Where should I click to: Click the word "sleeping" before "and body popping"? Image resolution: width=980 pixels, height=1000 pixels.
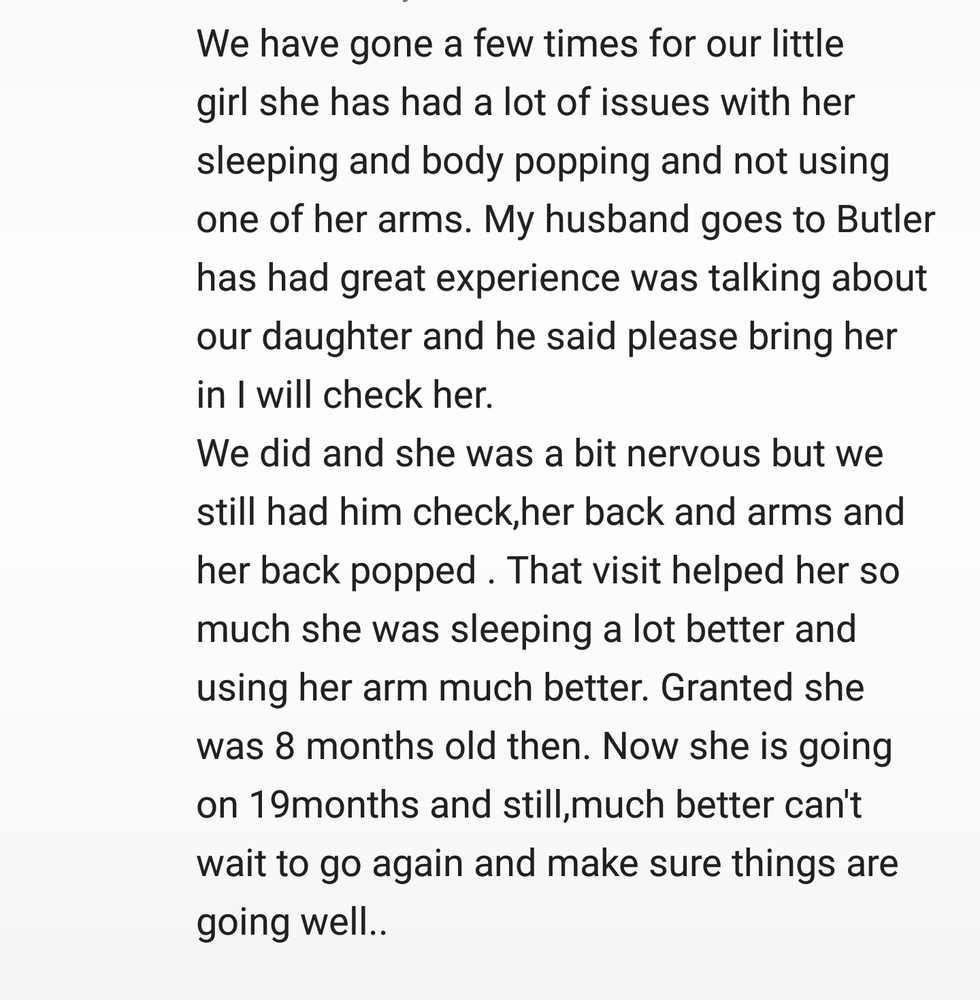(266, 161)
